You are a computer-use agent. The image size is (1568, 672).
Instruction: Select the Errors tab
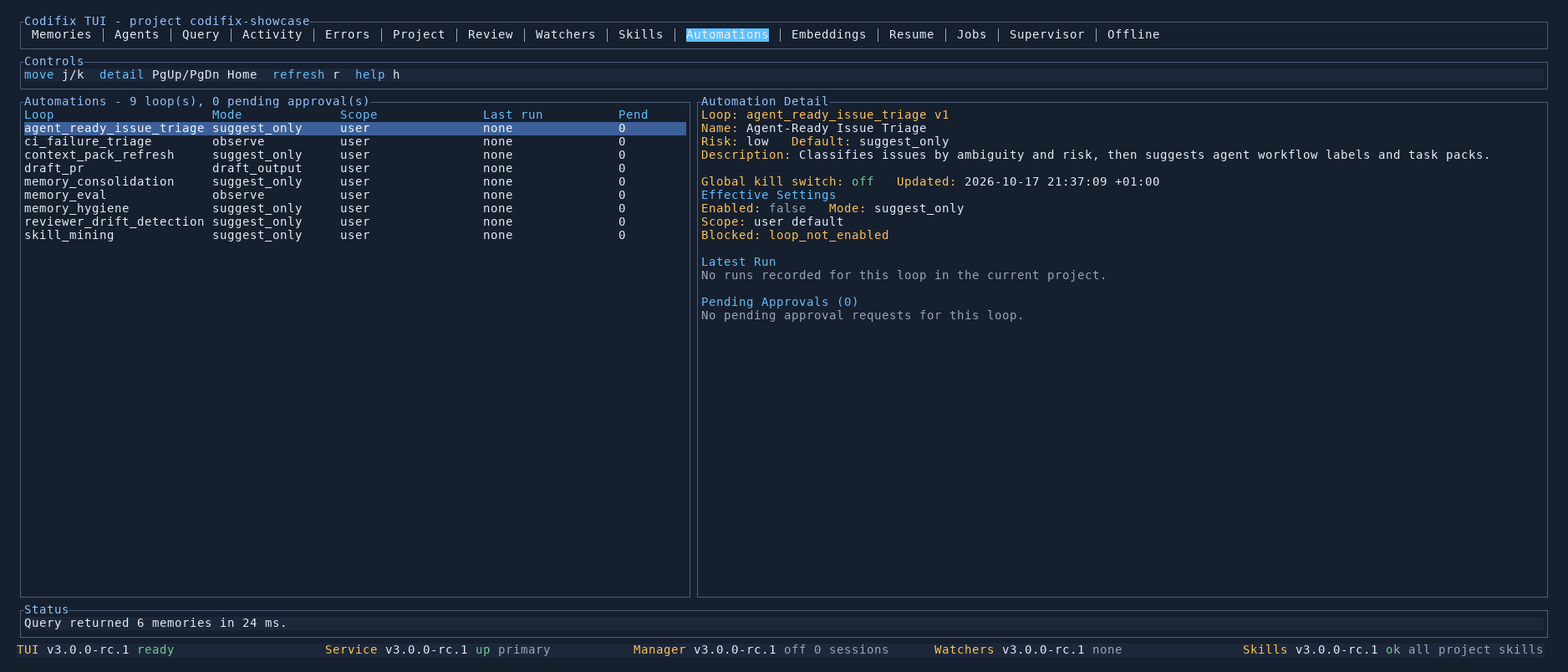pos(347,34)
